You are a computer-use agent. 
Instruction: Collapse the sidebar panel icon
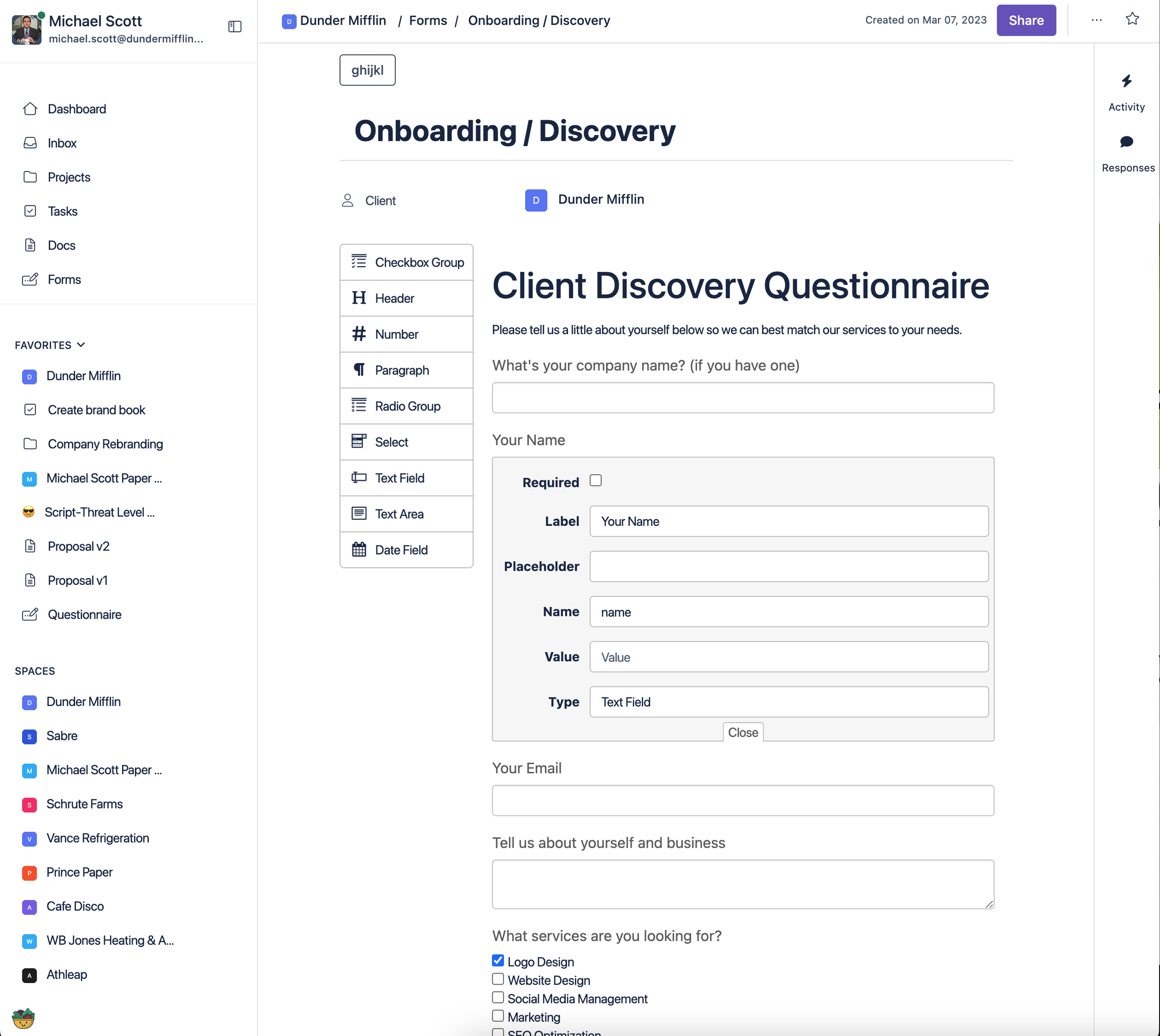[x=234, y=27]
